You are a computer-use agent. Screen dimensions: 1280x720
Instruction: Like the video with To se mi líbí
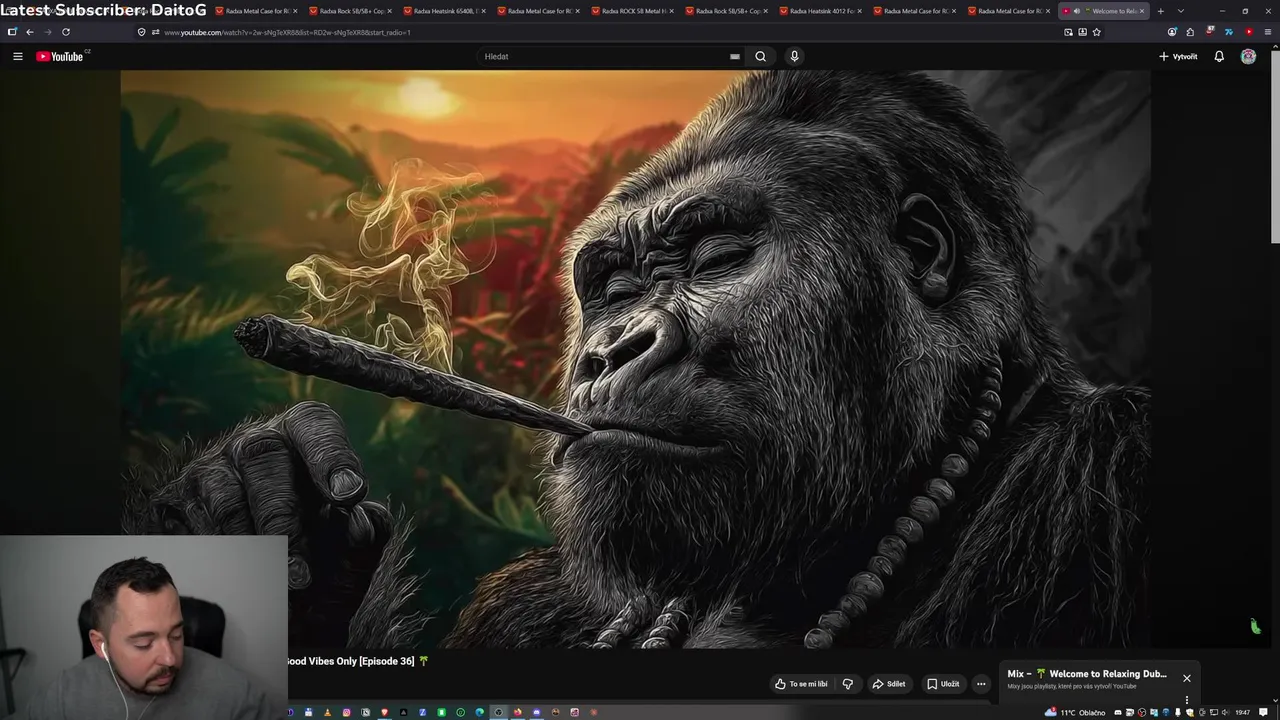coord(801,684)
